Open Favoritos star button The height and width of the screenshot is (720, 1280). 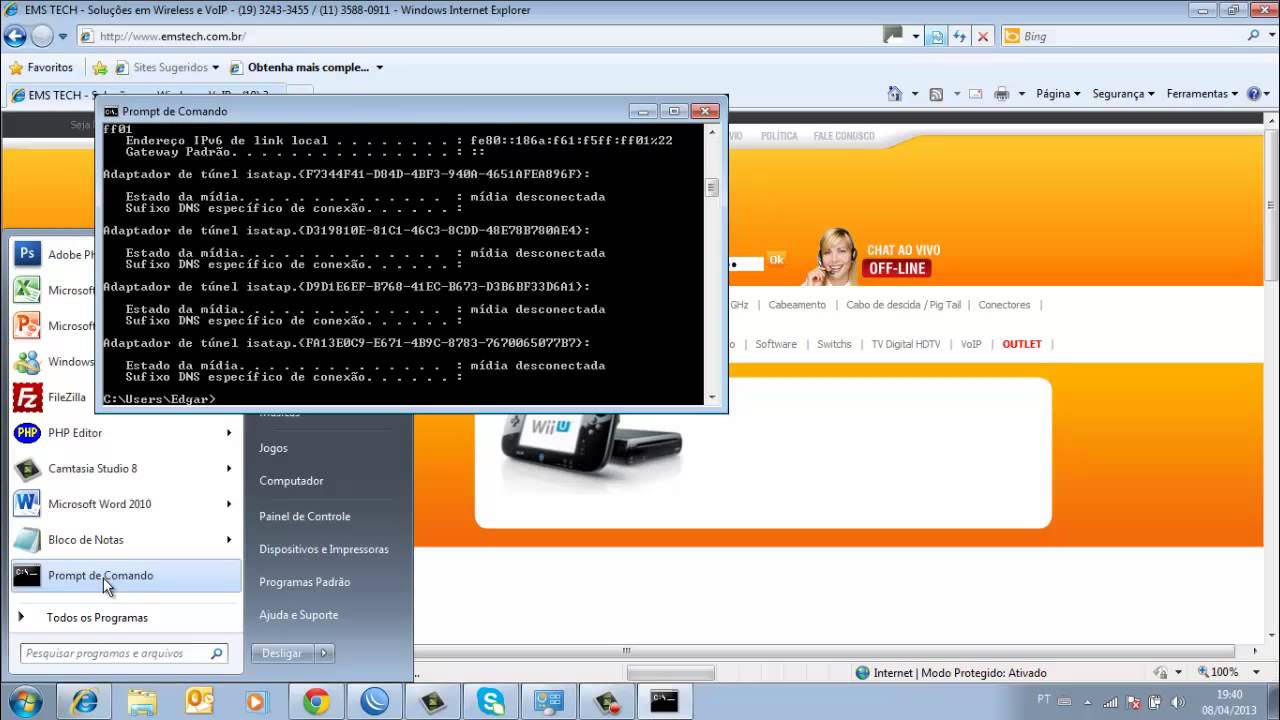pyautogui.click(x=41, y=68)
